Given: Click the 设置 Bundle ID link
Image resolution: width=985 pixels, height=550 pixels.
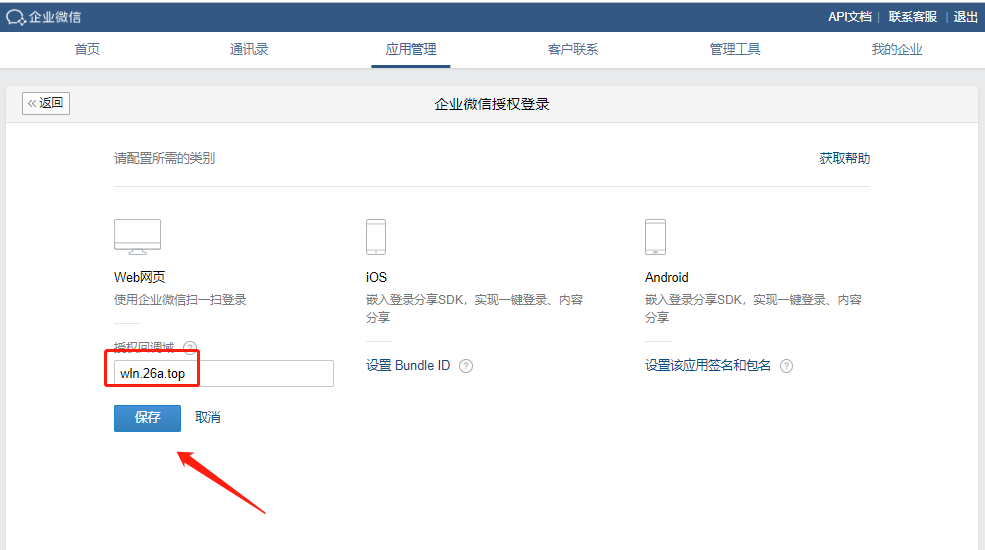Looking at the screenshot, I should pos(408,365).
